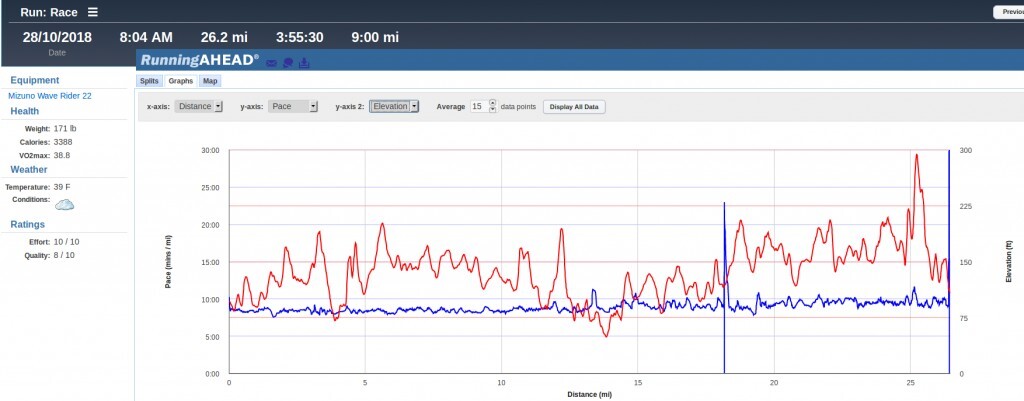Click the red pace peak near mile 25

[916, 156]
